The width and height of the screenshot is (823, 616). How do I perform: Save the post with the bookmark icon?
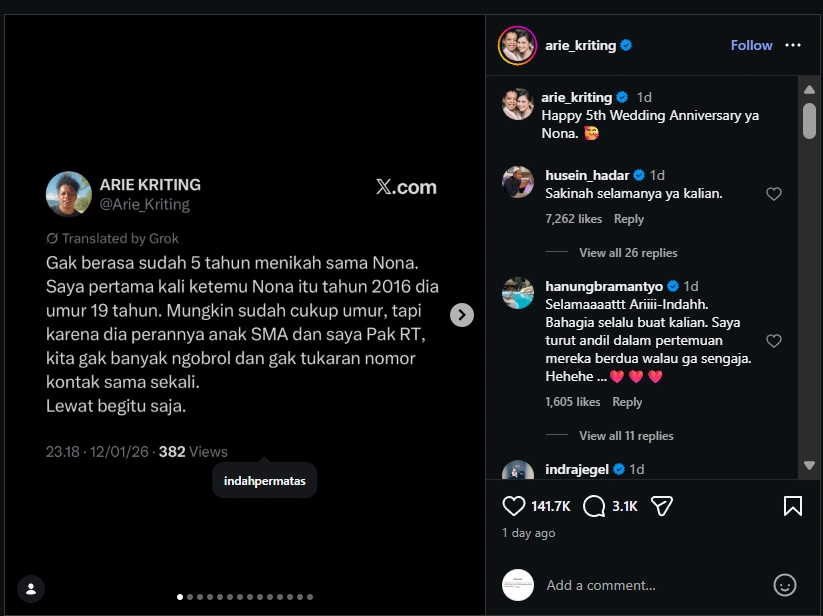(795, 506)
